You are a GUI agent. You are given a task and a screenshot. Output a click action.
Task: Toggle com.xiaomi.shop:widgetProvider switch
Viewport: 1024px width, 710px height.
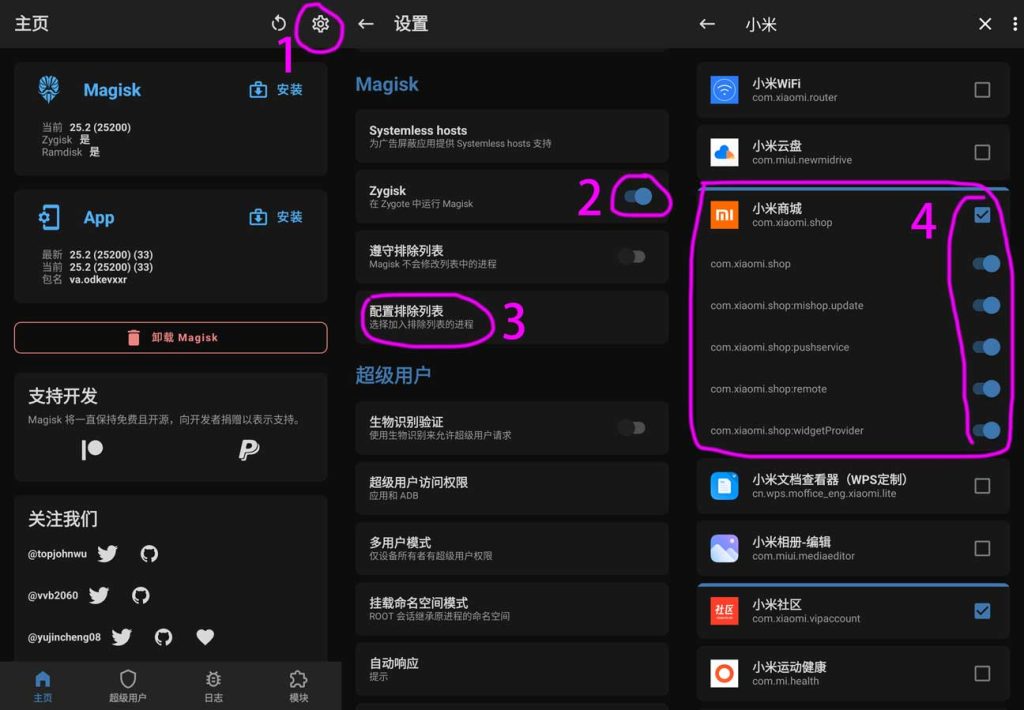tap(986, 430)
